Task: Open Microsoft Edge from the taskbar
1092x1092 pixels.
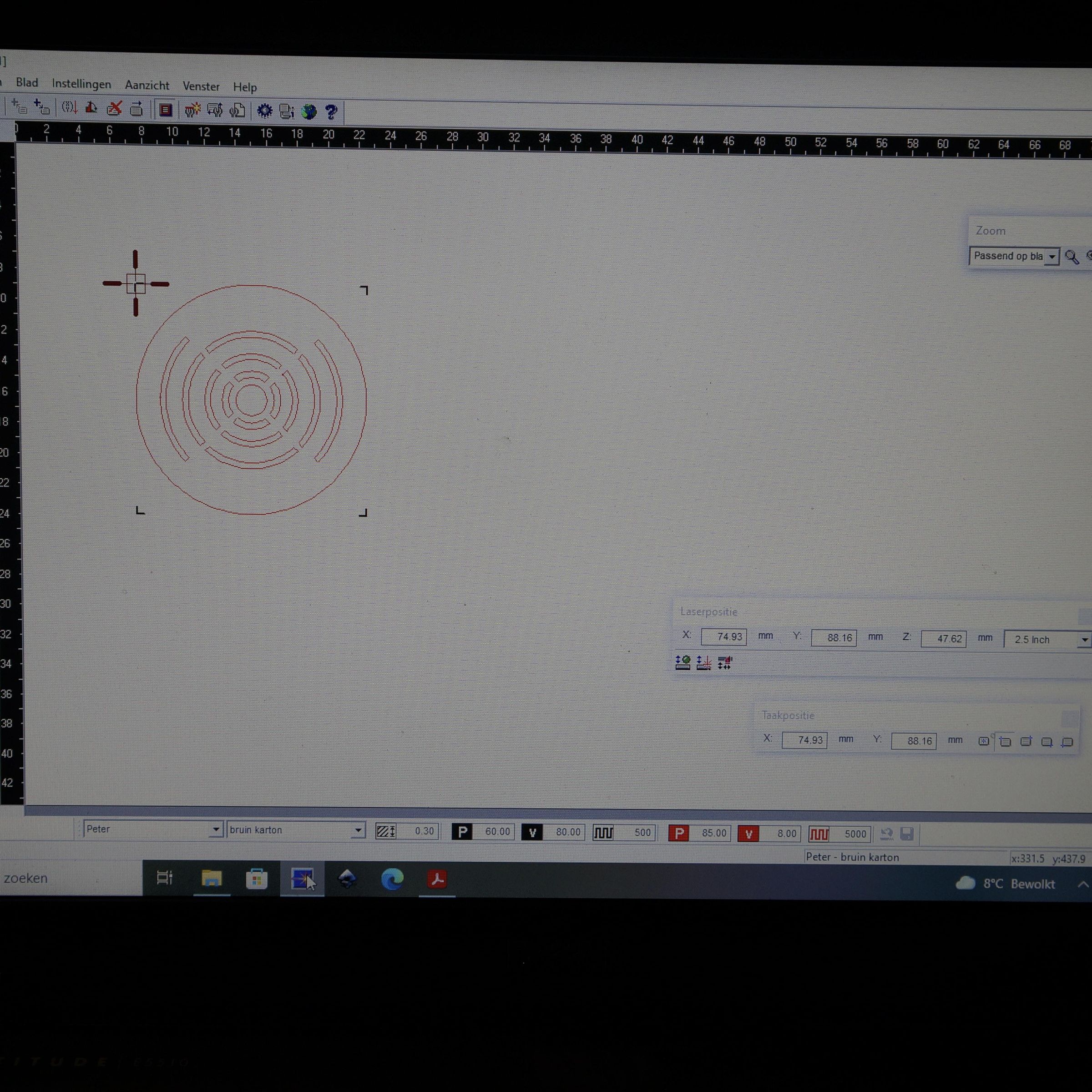Action: [392, 880]
